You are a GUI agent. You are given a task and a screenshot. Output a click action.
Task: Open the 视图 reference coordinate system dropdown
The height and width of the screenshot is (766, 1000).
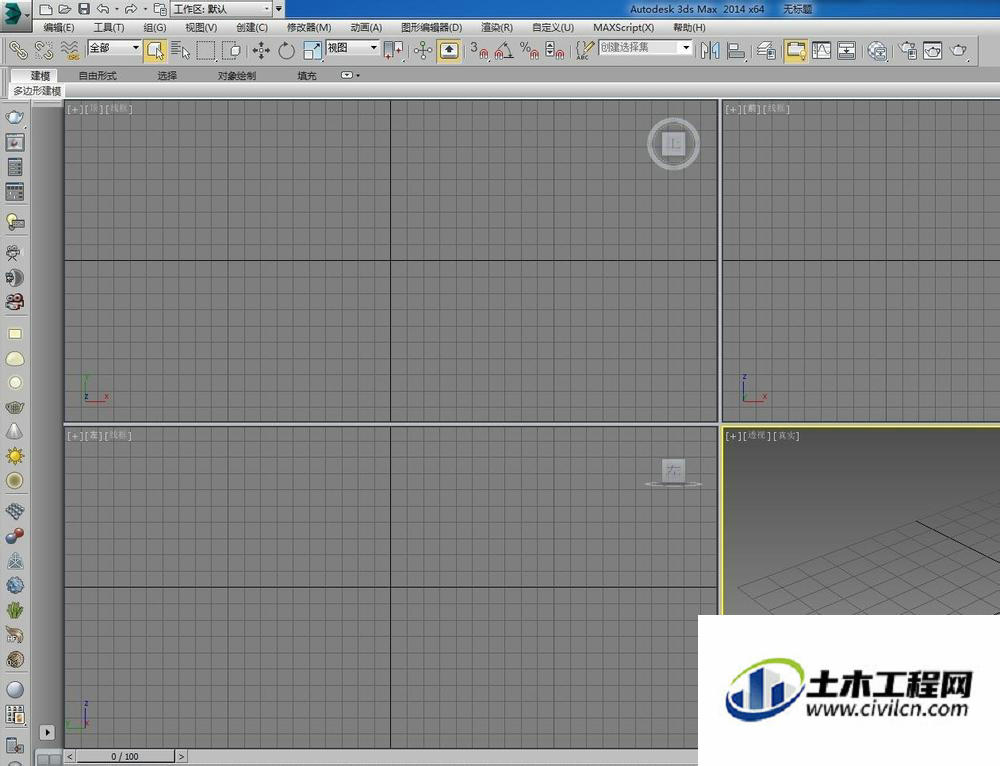click(x=352, y=48)
